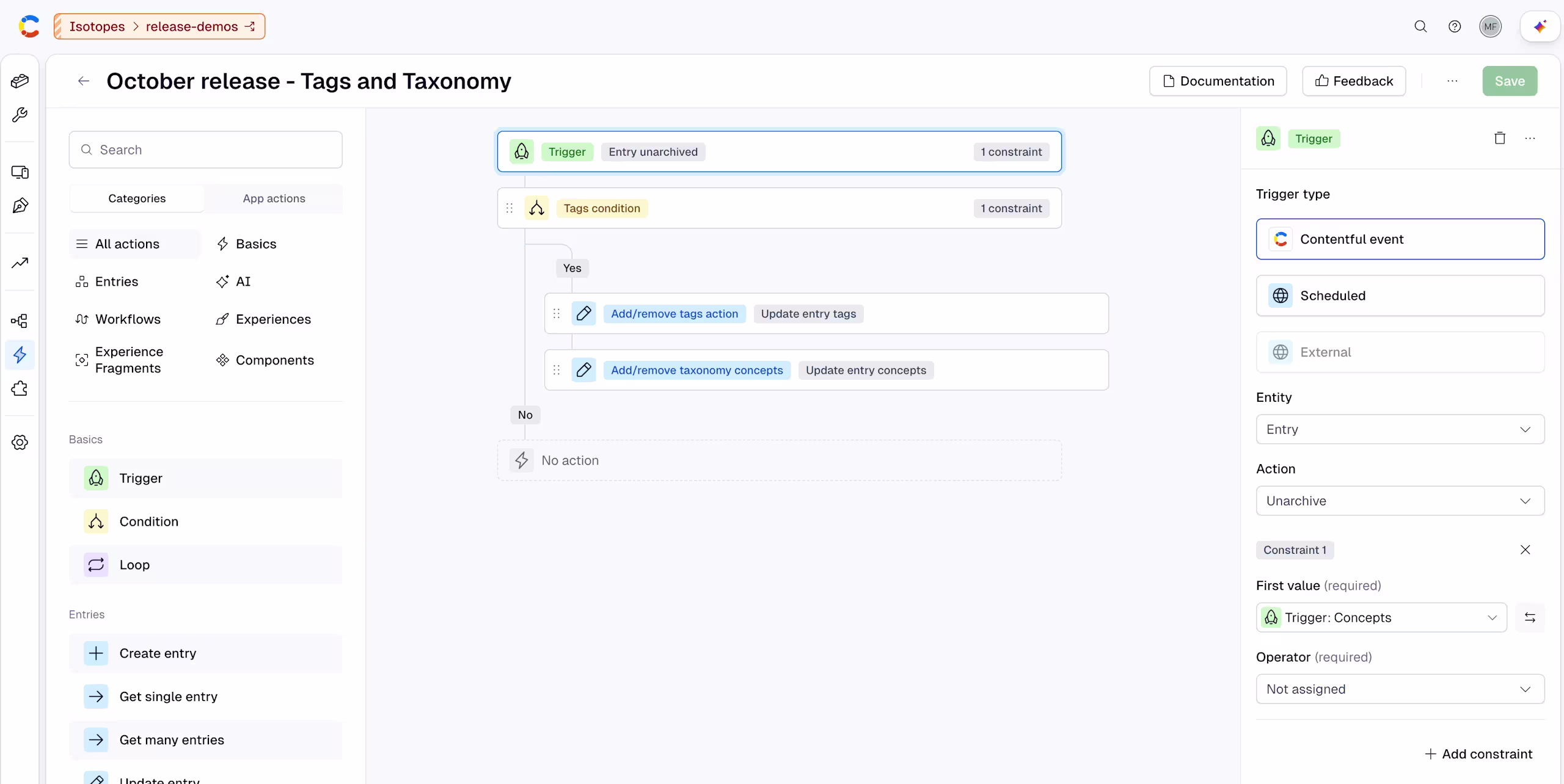Open the automations lightning icon in sidebar

click(x=20, y=355)
